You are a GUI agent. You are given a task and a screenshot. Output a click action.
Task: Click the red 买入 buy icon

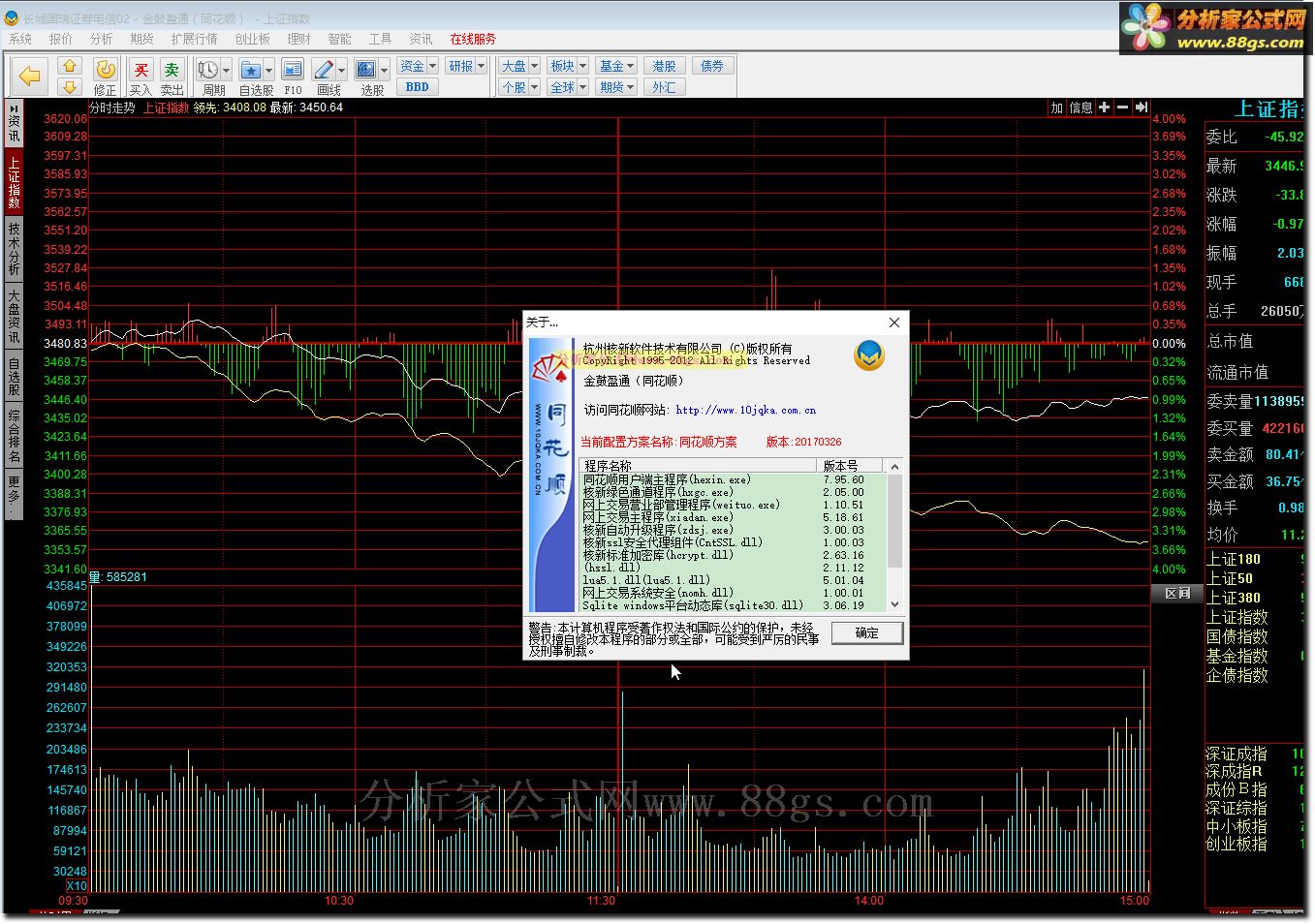coord(141,70)
